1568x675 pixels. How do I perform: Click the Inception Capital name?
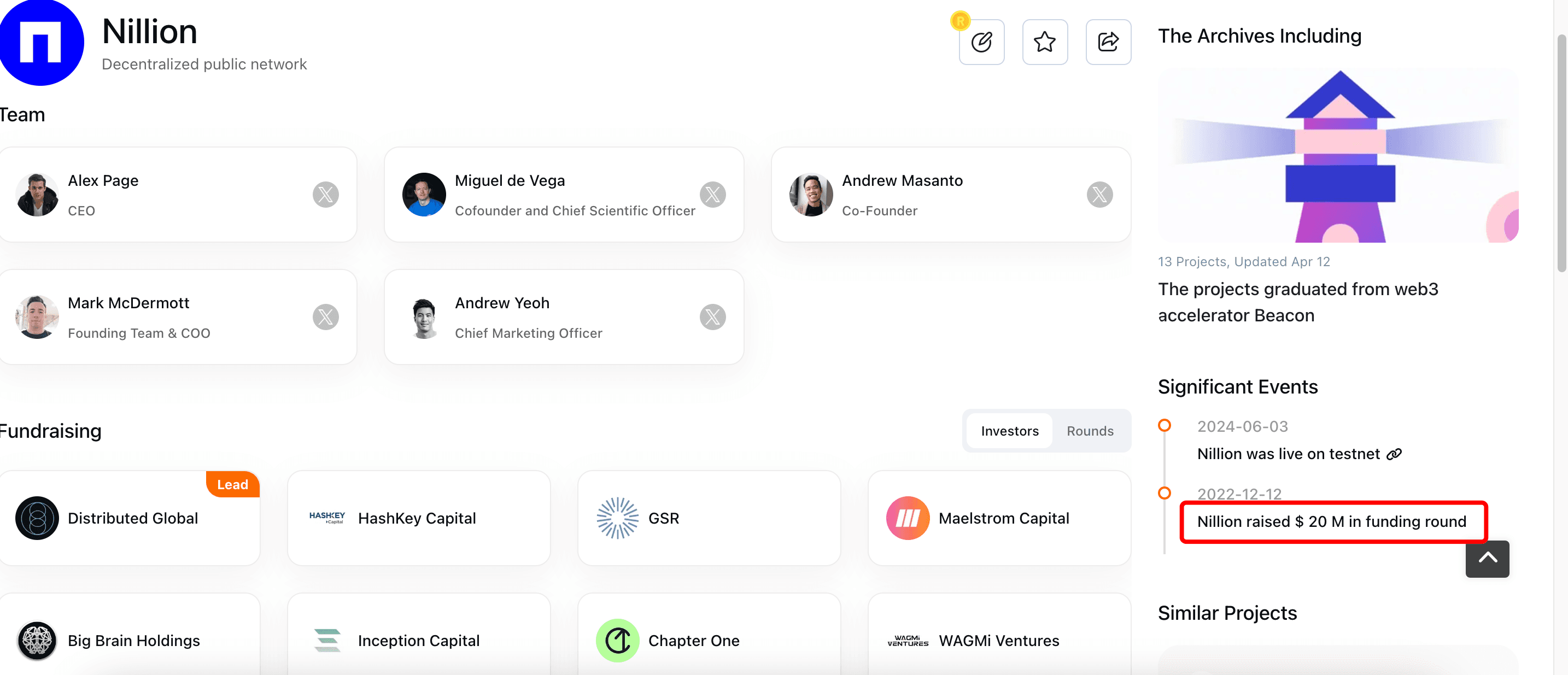(x=418, y=641)
